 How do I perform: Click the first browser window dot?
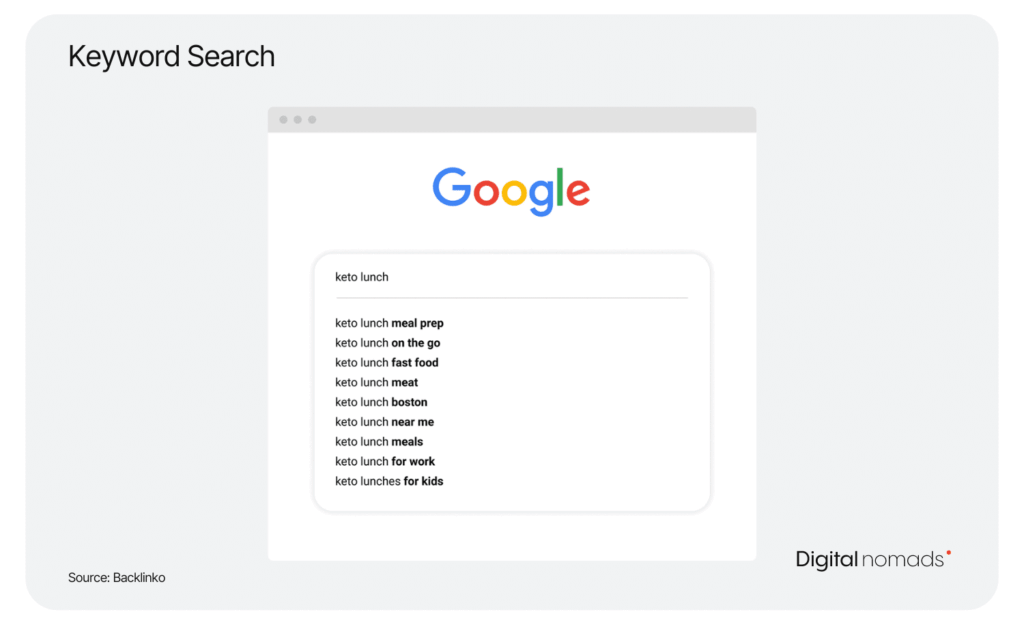coord(283,120)
